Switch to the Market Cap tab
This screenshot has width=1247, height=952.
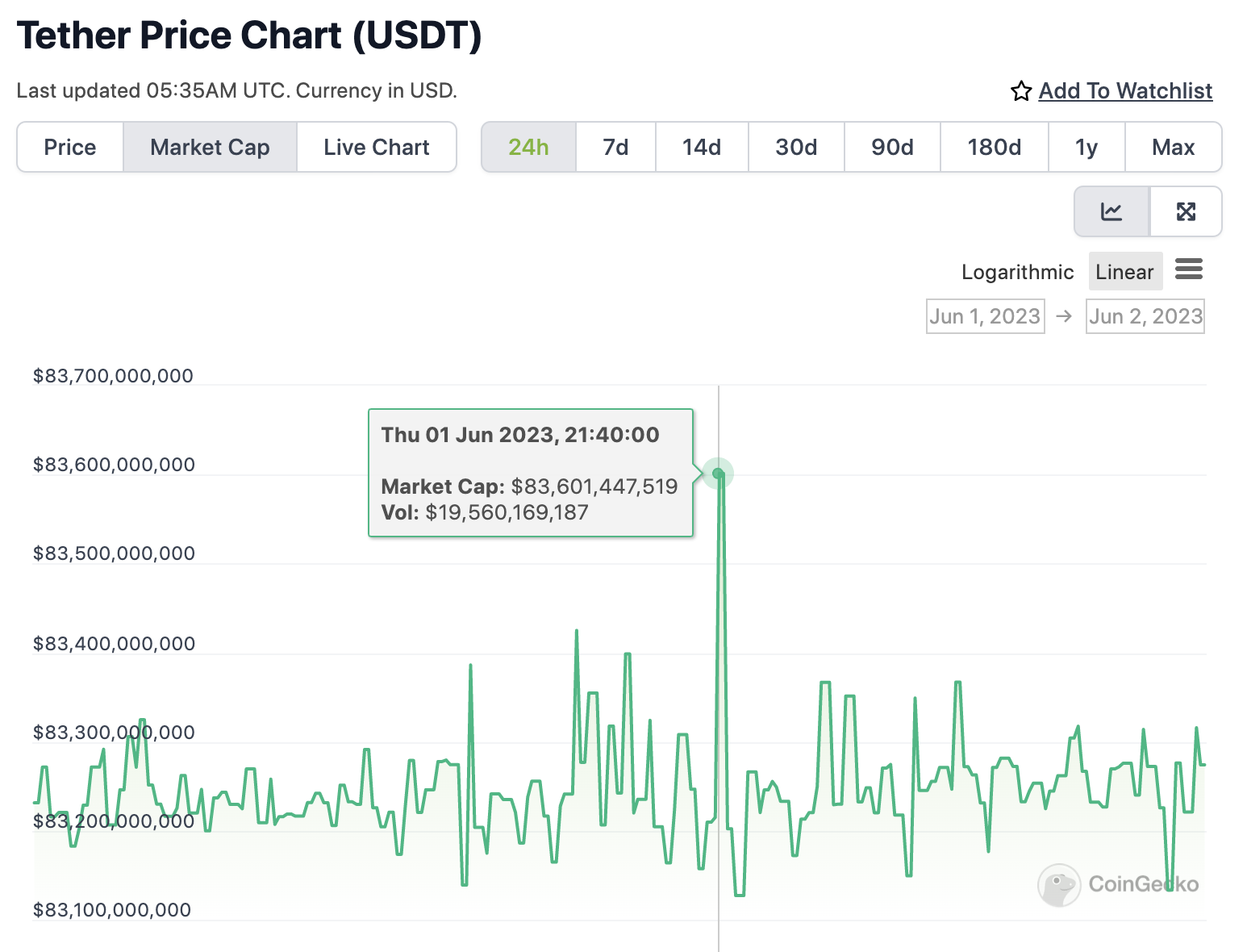click(210, 147)
